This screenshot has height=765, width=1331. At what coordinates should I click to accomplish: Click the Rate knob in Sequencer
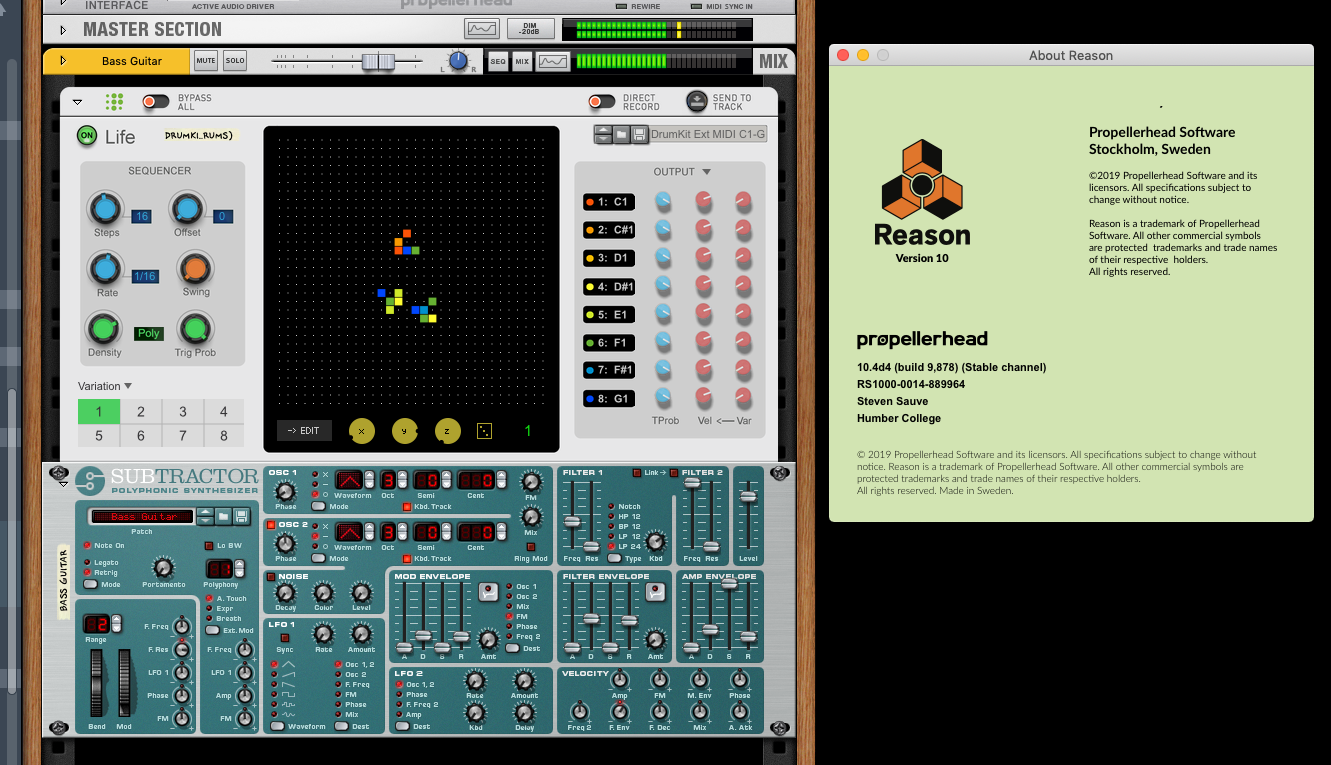click(x=104, y=268)
